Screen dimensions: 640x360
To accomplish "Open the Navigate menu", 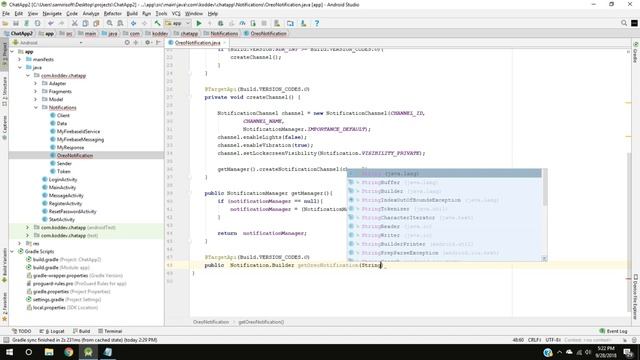I will (x=52, y=13).
